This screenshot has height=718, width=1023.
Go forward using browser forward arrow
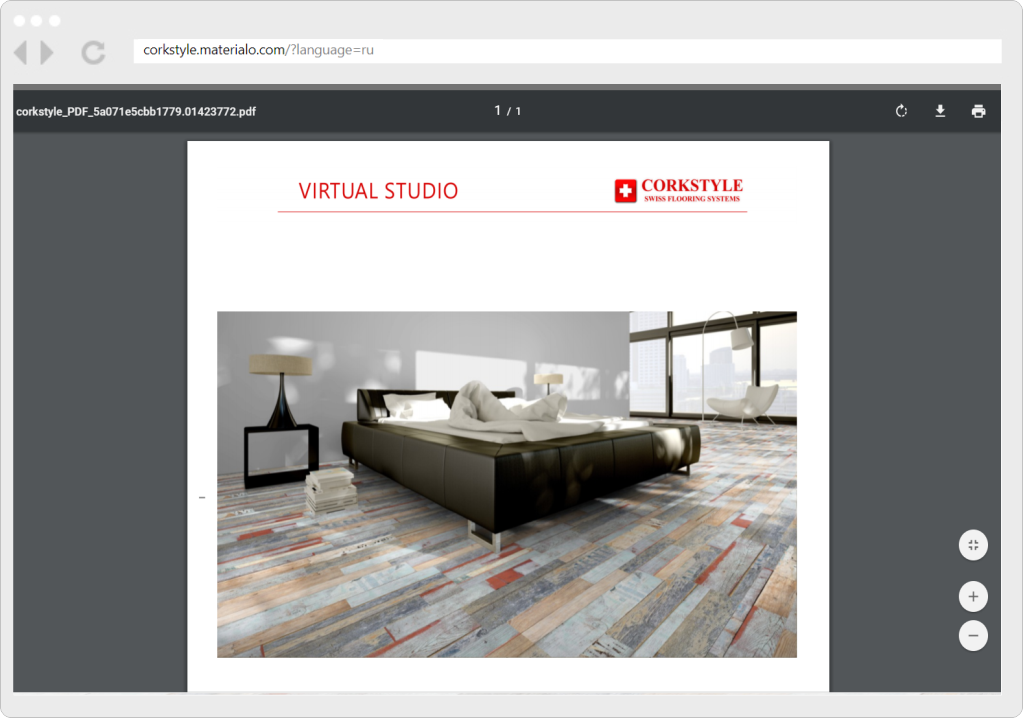pos(47,52)
